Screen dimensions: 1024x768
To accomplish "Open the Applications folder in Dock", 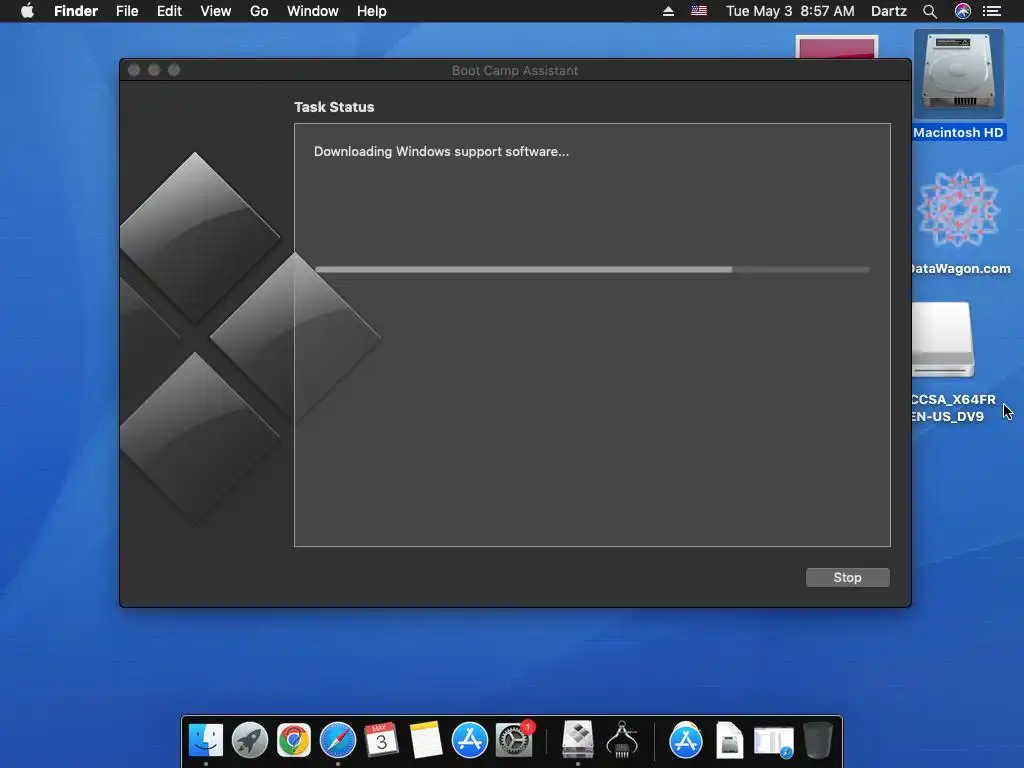I will (x=686, y=740).
